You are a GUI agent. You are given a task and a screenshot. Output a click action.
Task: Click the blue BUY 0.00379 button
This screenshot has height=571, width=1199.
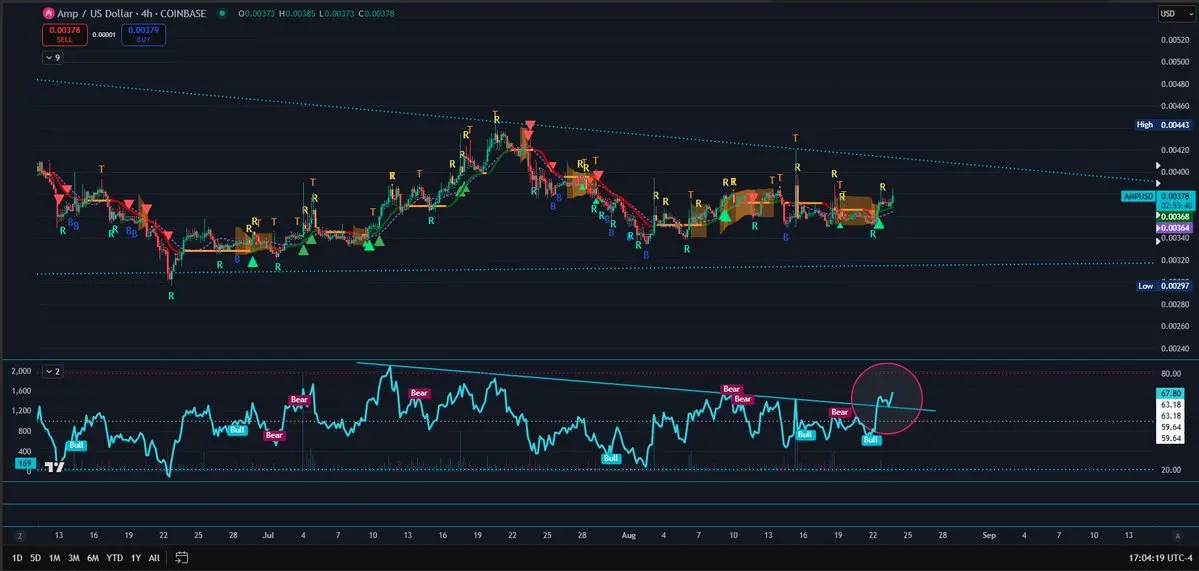[x=143, y=34]
